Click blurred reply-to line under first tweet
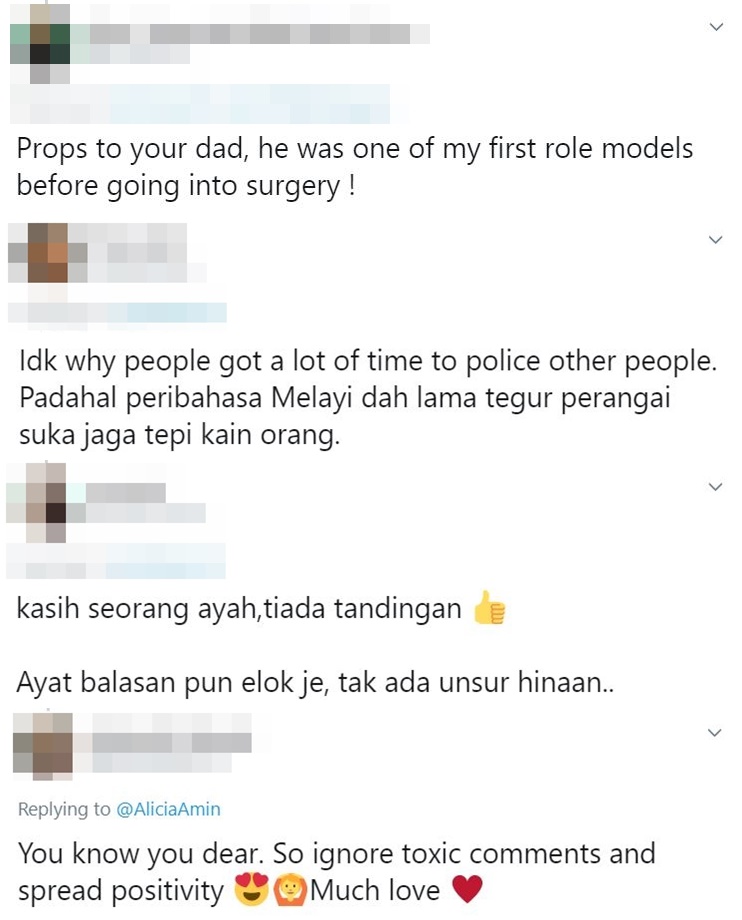The height and width of the screenshot is (920, 742). tap(200, 104)
